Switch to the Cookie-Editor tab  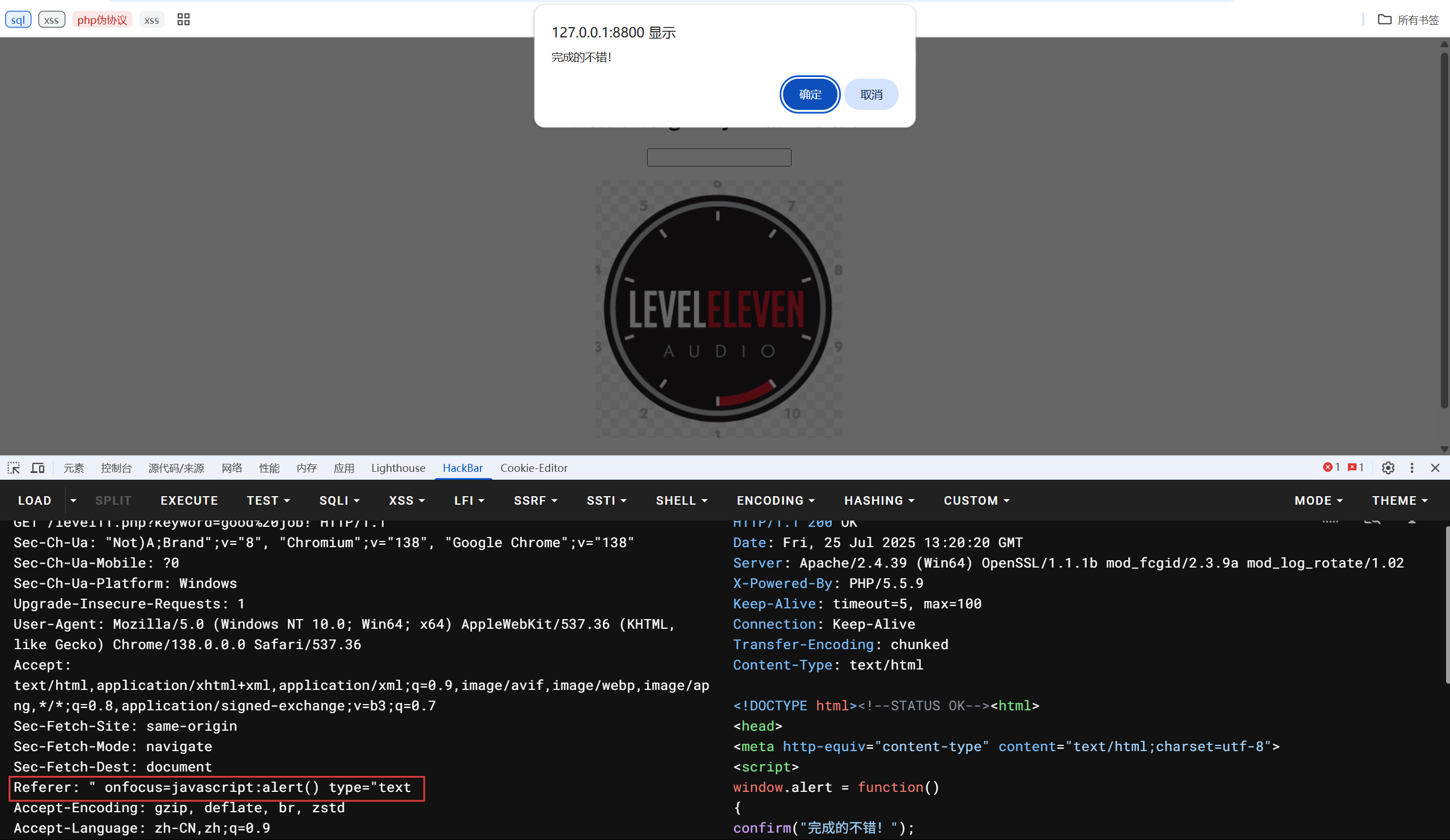(x=533, y=468)
